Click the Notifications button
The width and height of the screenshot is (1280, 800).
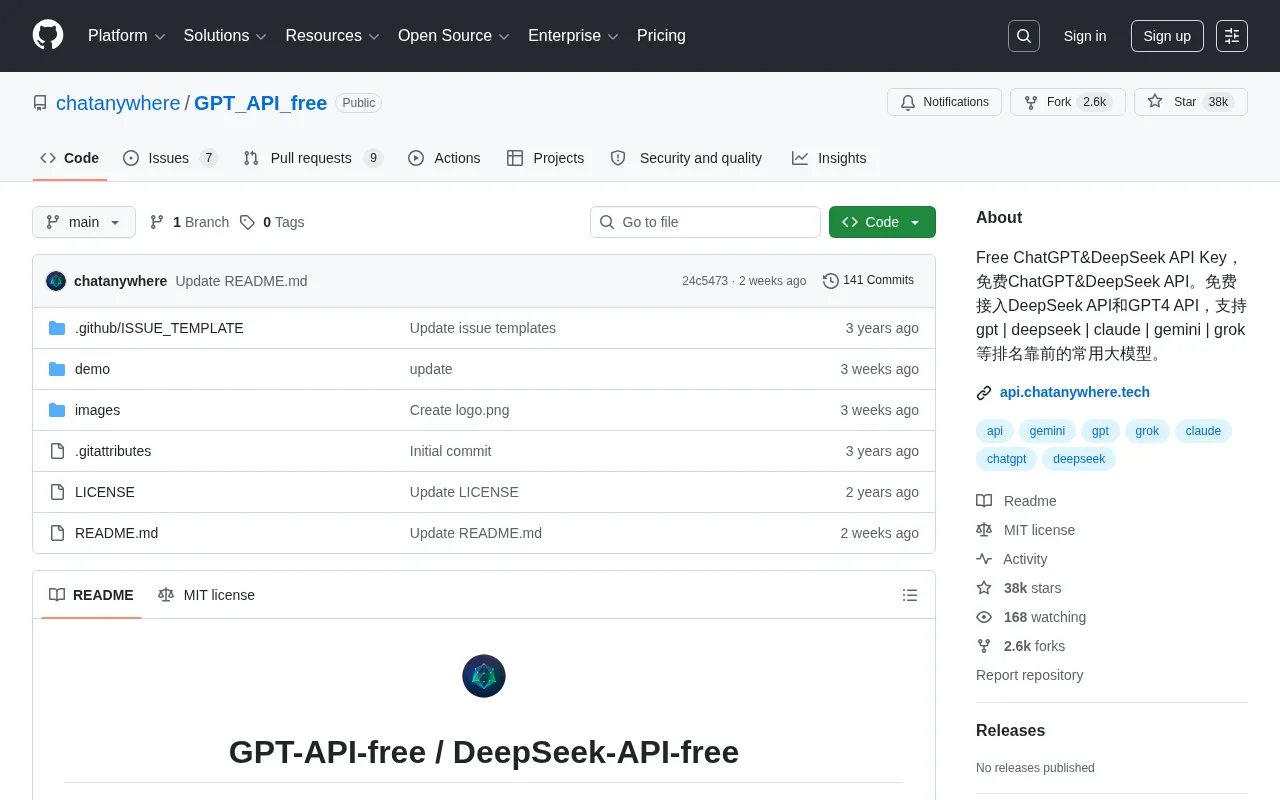(944, 102)
